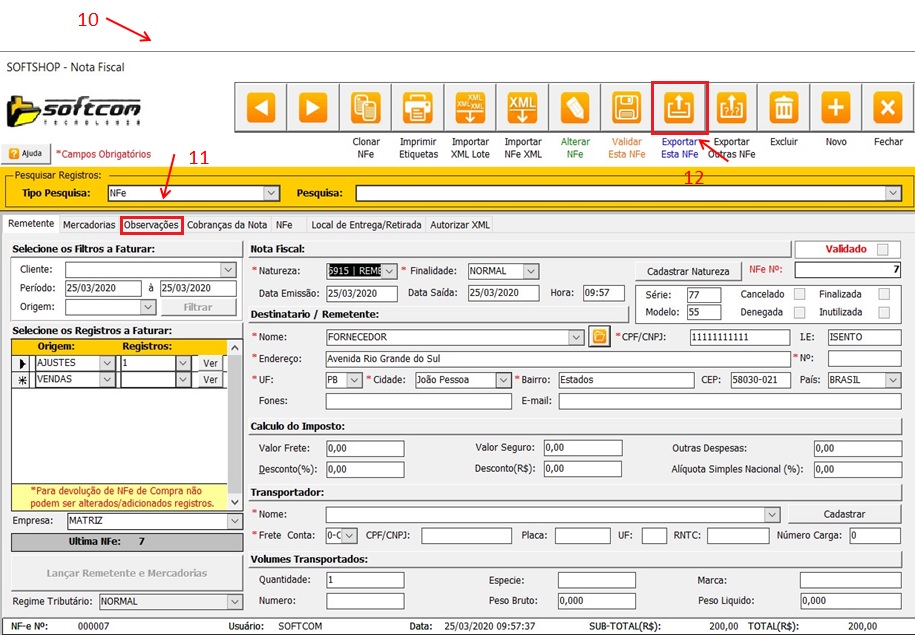Viewport: 915px width, 635px height.
Task: Click the Cadastrar Natureza button
Action: (x=688, y=271)
